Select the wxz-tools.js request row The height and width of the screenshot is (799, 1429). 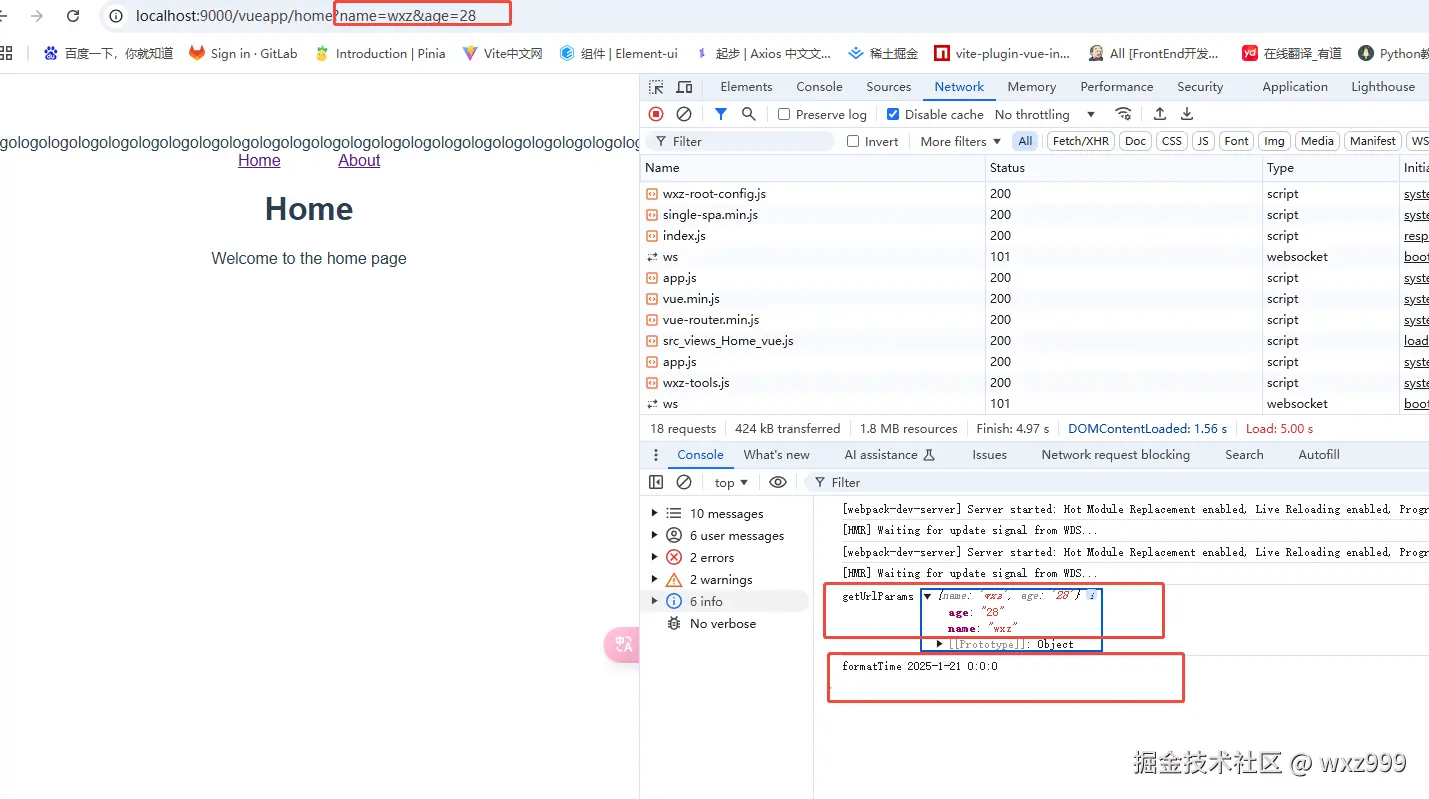click(1034, 383)
